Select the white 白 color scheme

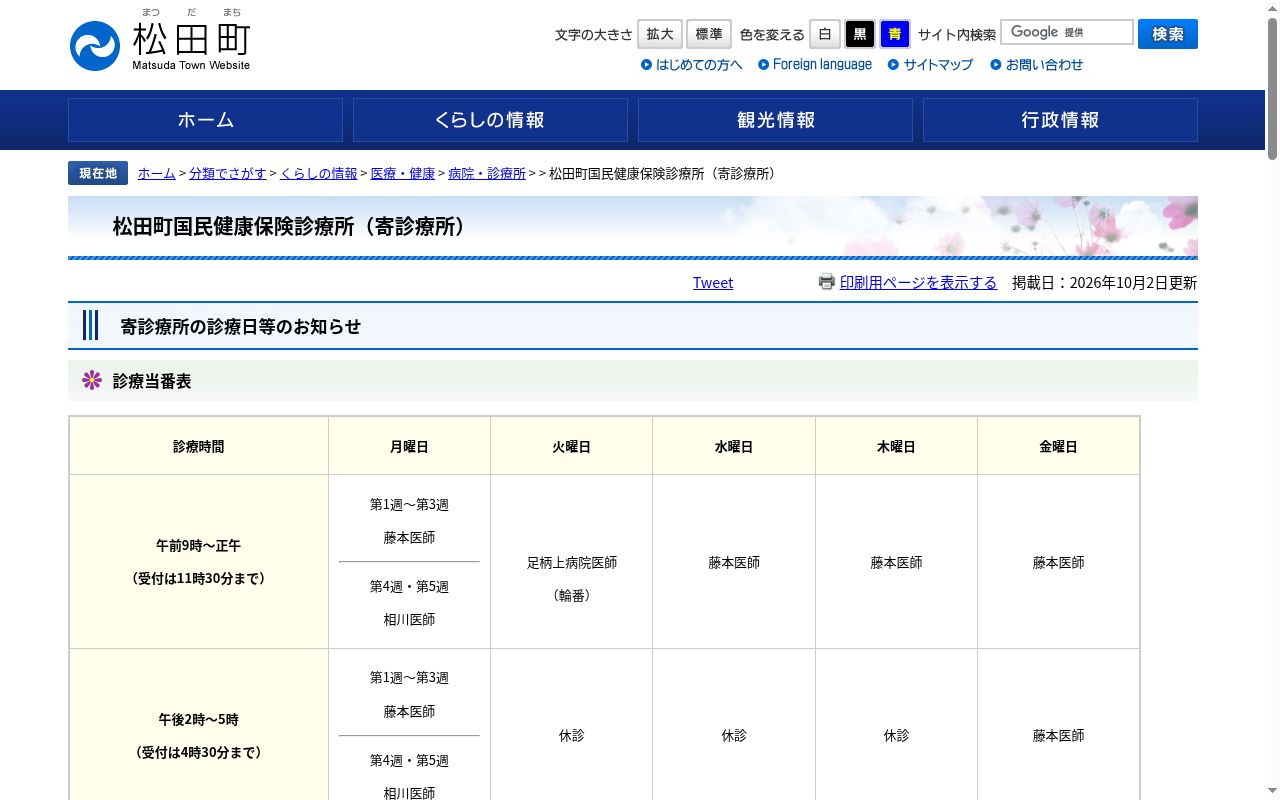(825, 34)
